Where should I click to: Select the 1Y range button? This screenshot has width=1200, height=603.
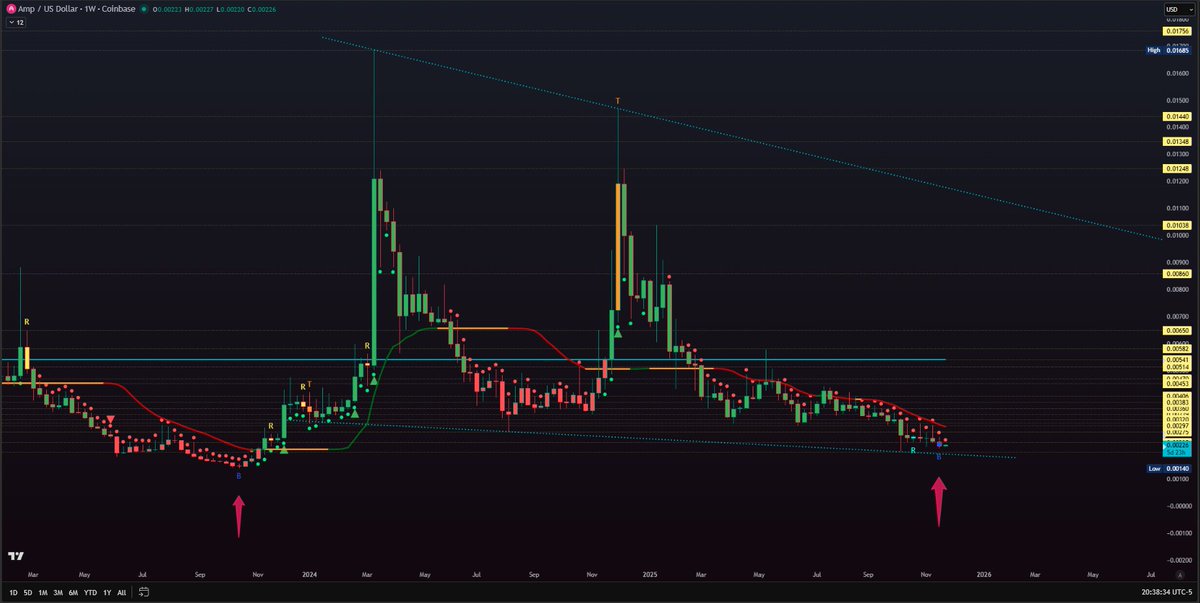[x=105, y=592]
